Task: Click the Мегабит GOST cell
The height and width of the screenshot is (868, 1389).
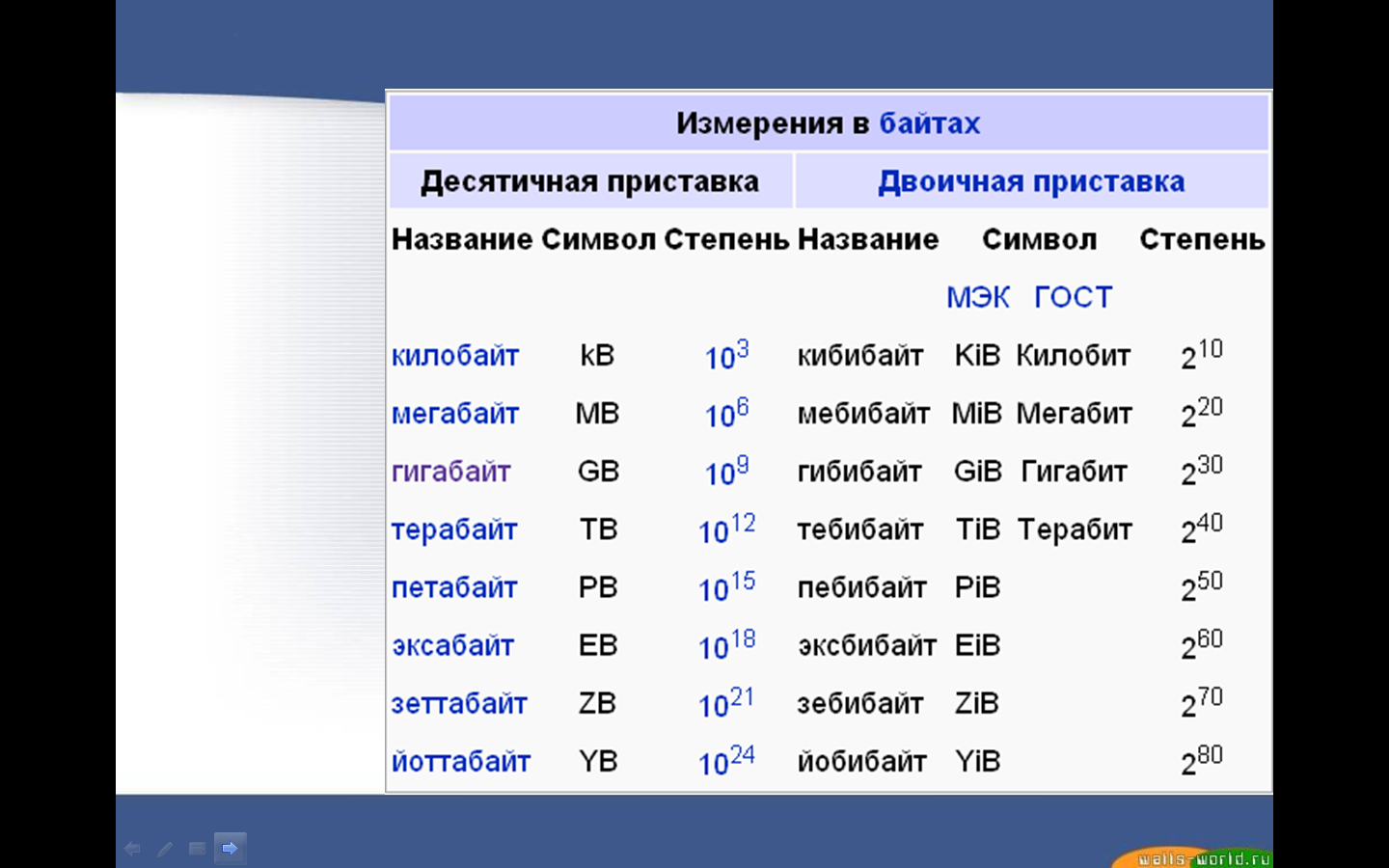Action: click(x=1075, y=414)
